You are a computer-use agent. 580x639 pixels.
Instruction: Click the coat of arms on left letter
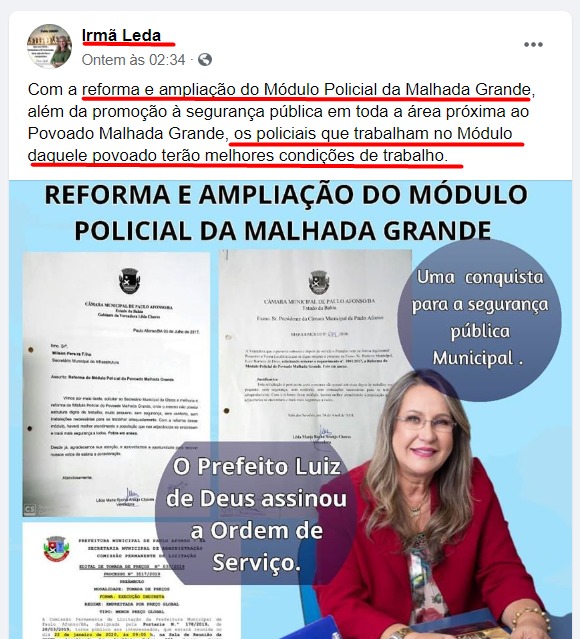tap(129, 281)
